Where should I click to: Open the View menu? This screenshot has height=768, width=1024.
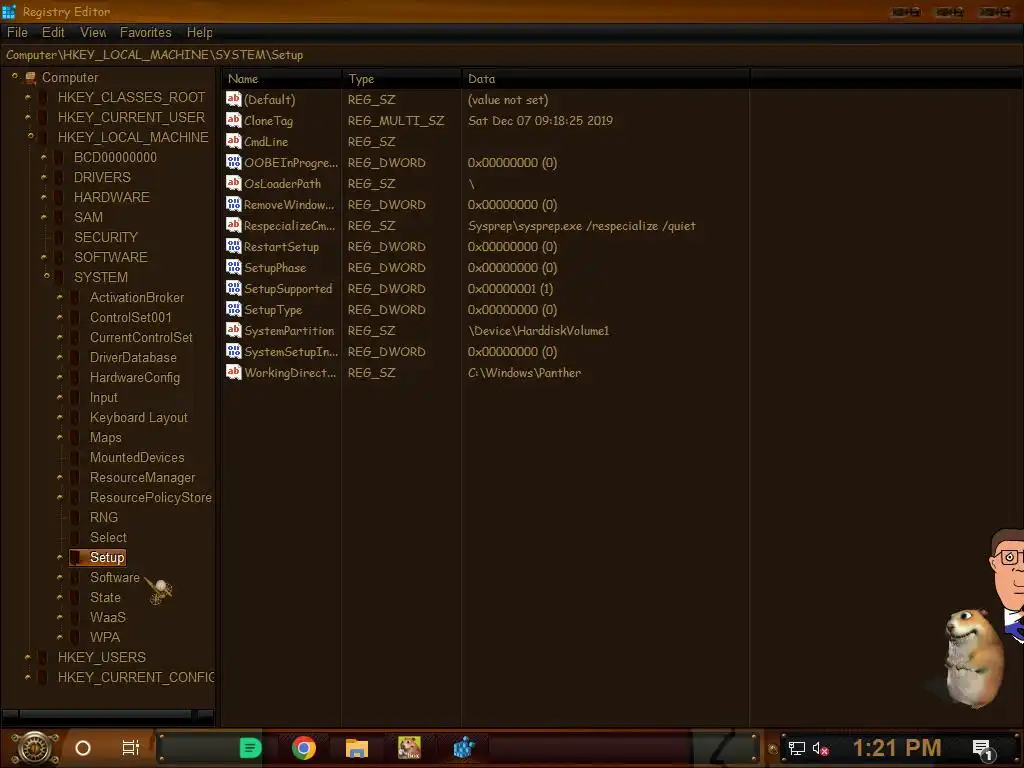(93, 33)
